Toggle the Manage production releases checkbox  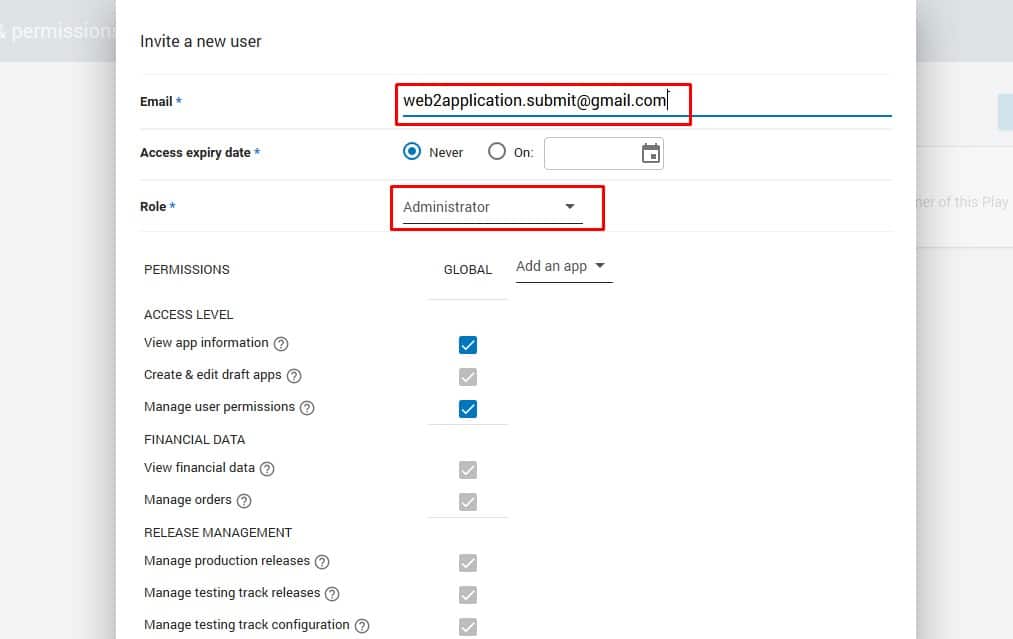468,563
